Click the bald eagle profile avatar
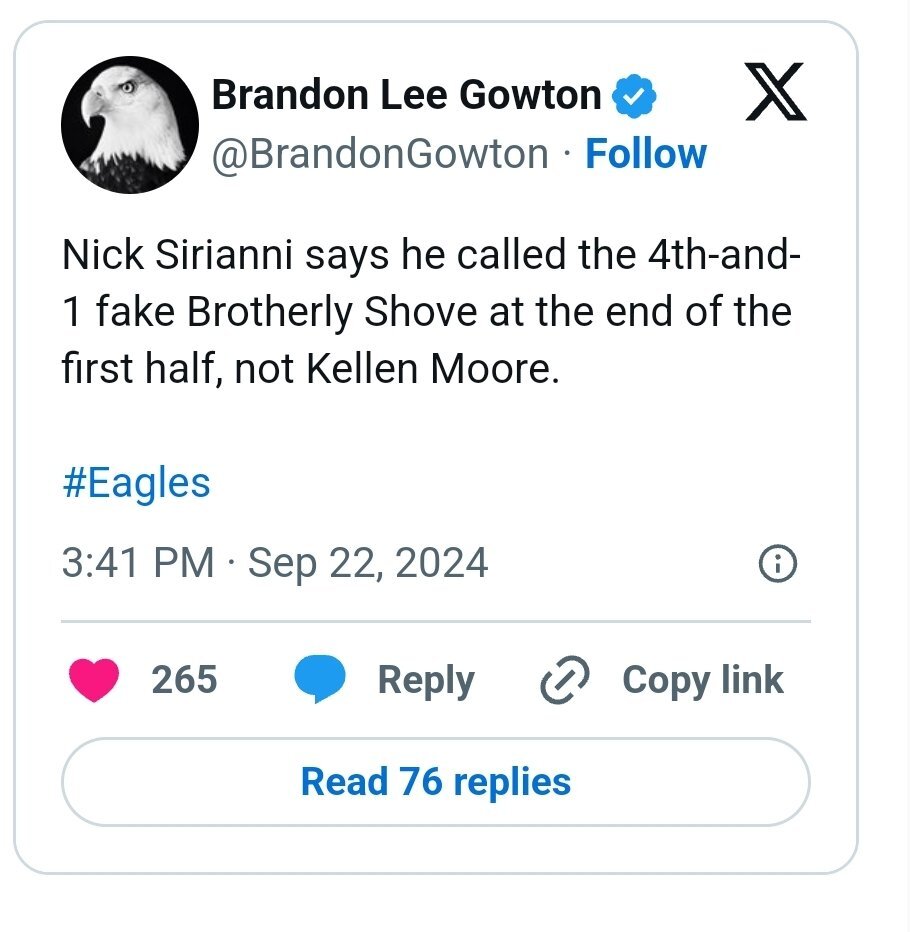The height and width of the screenshot is (932, 910). pos(130,125)
